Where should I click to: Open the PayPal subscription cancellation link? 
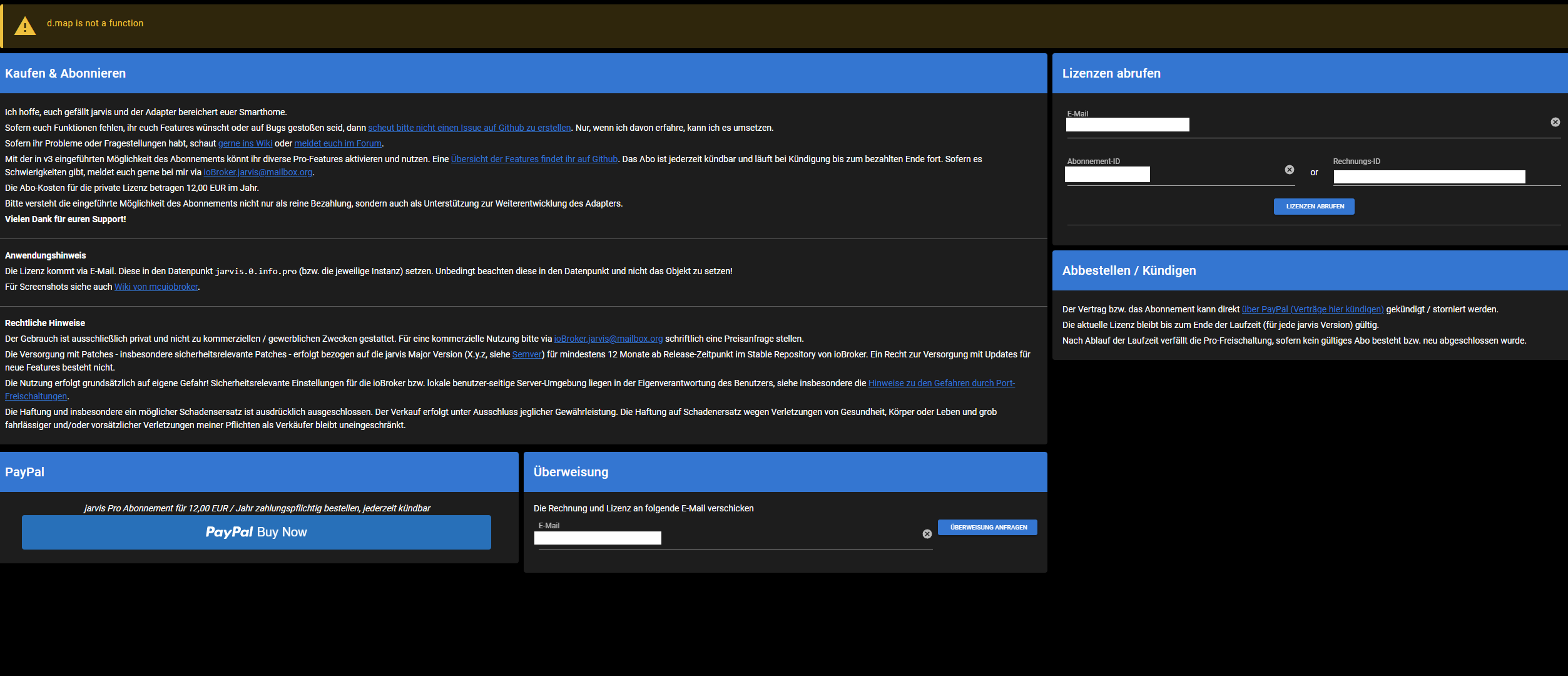pos(1311,309)
